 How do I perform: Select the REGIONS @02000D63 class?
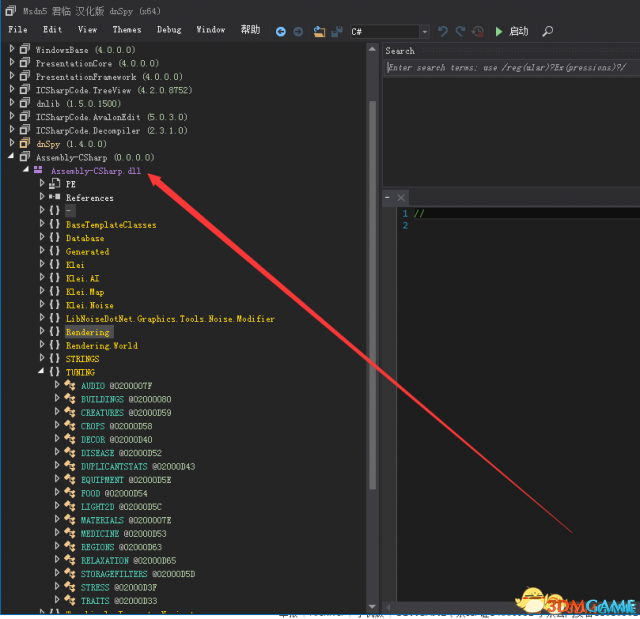pyautogui.click(x=121, y=547)
